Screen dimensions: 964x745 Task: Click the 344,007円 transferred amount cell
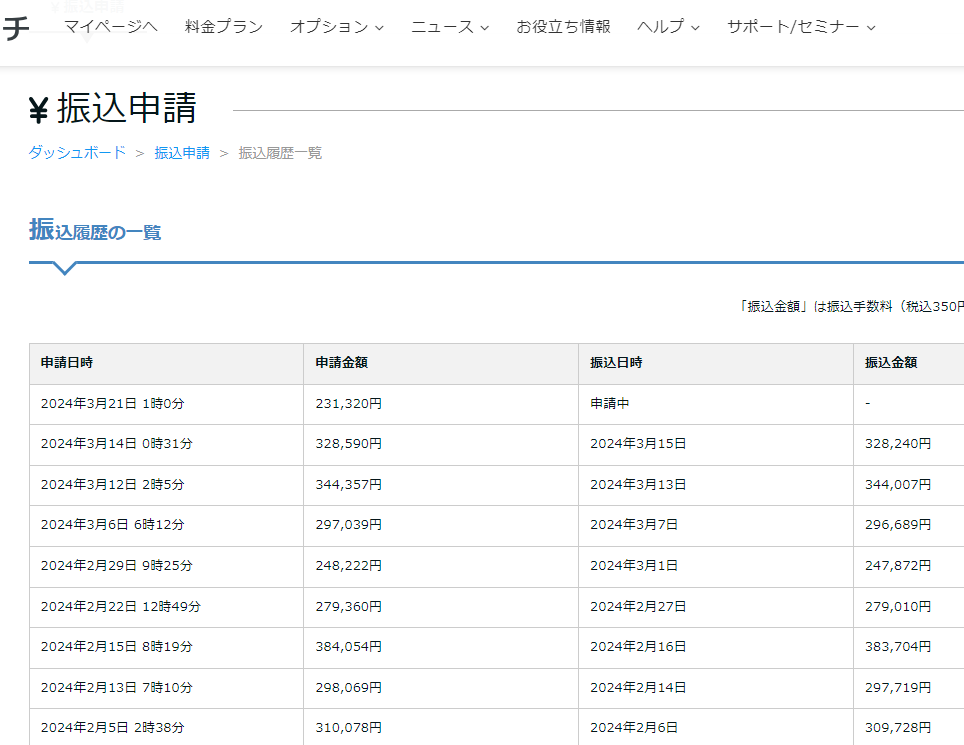pyautogui.click(x=909, y=485)
